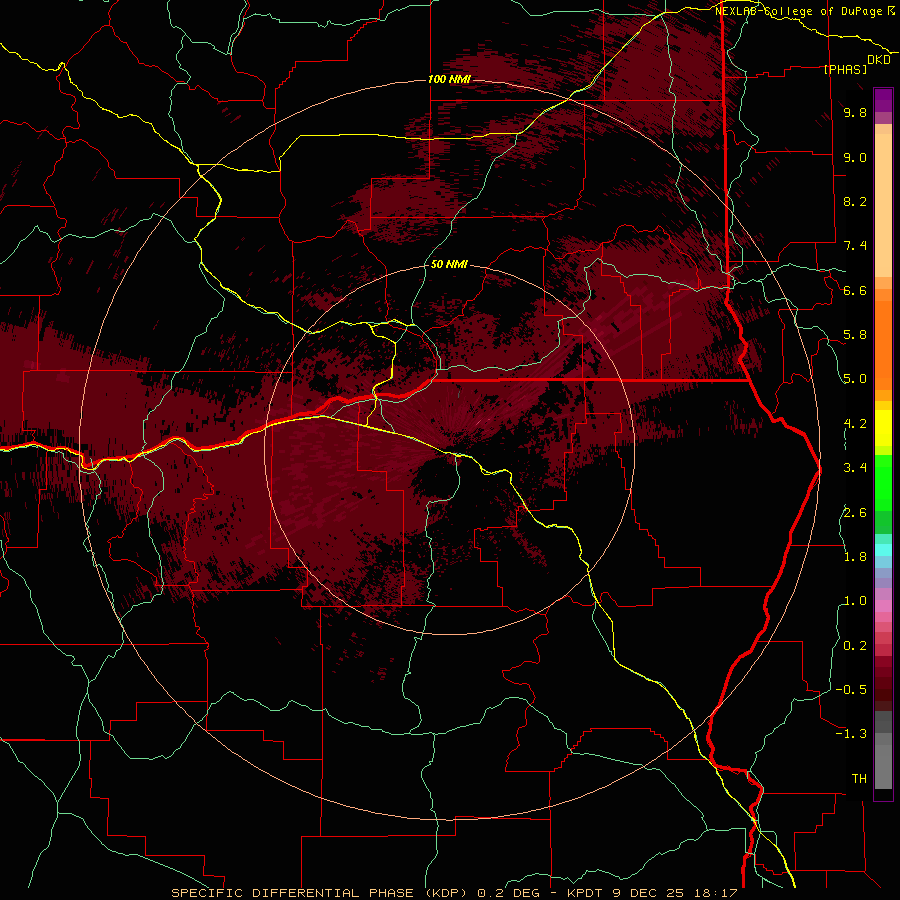Click the 5.0 value on the color scale
900x900 pixels.
(855, 379)
